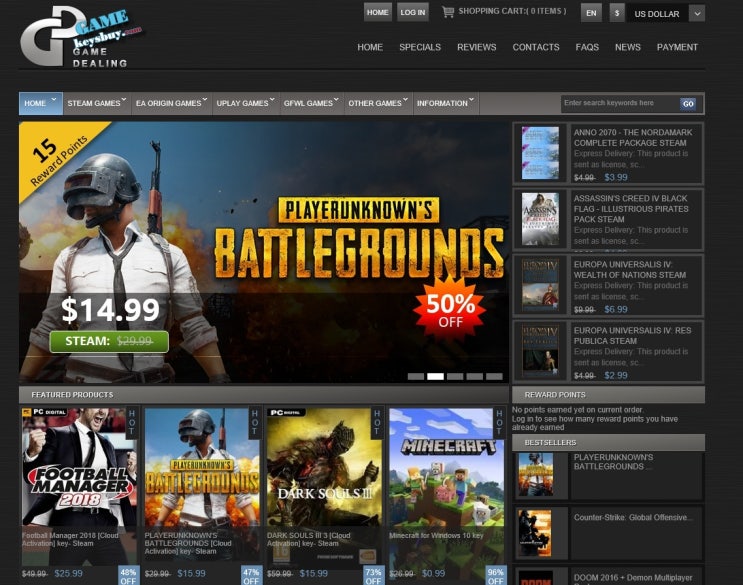This screenshot has height=585, width=743.
Task: Open Counter-Strike: Global Offensive bestseller link
Action: tap(633, 517)
